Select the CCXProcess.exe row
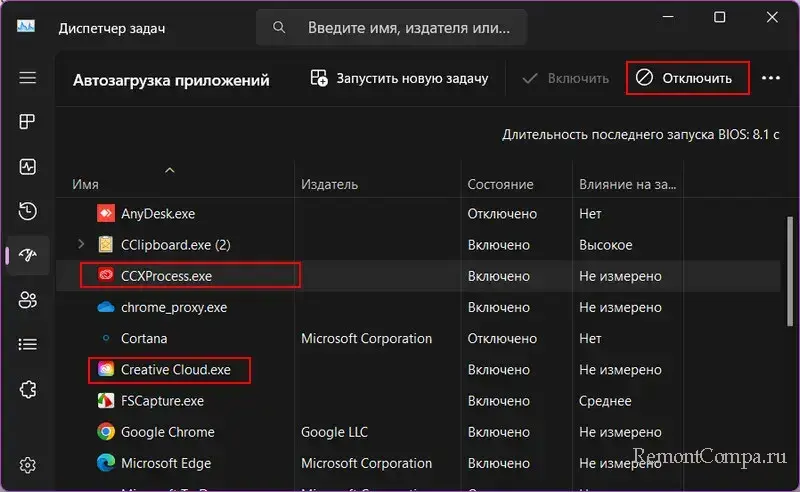This screenshot has width=800, height=492. (166, 275)
